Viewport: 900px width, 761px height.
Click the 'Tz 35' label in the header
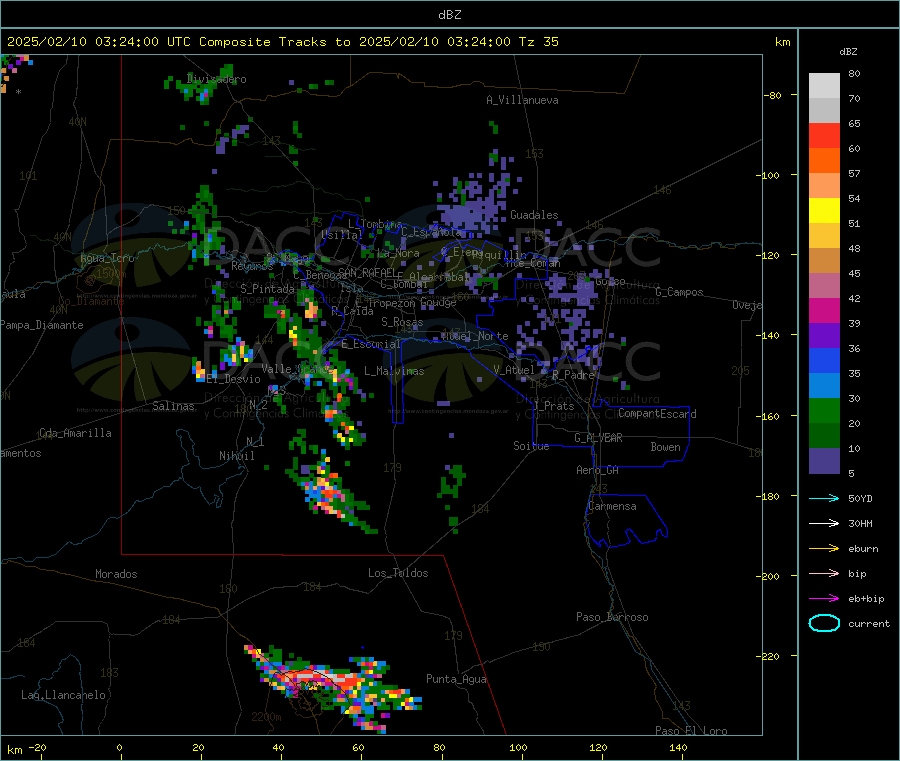(539, 42)
